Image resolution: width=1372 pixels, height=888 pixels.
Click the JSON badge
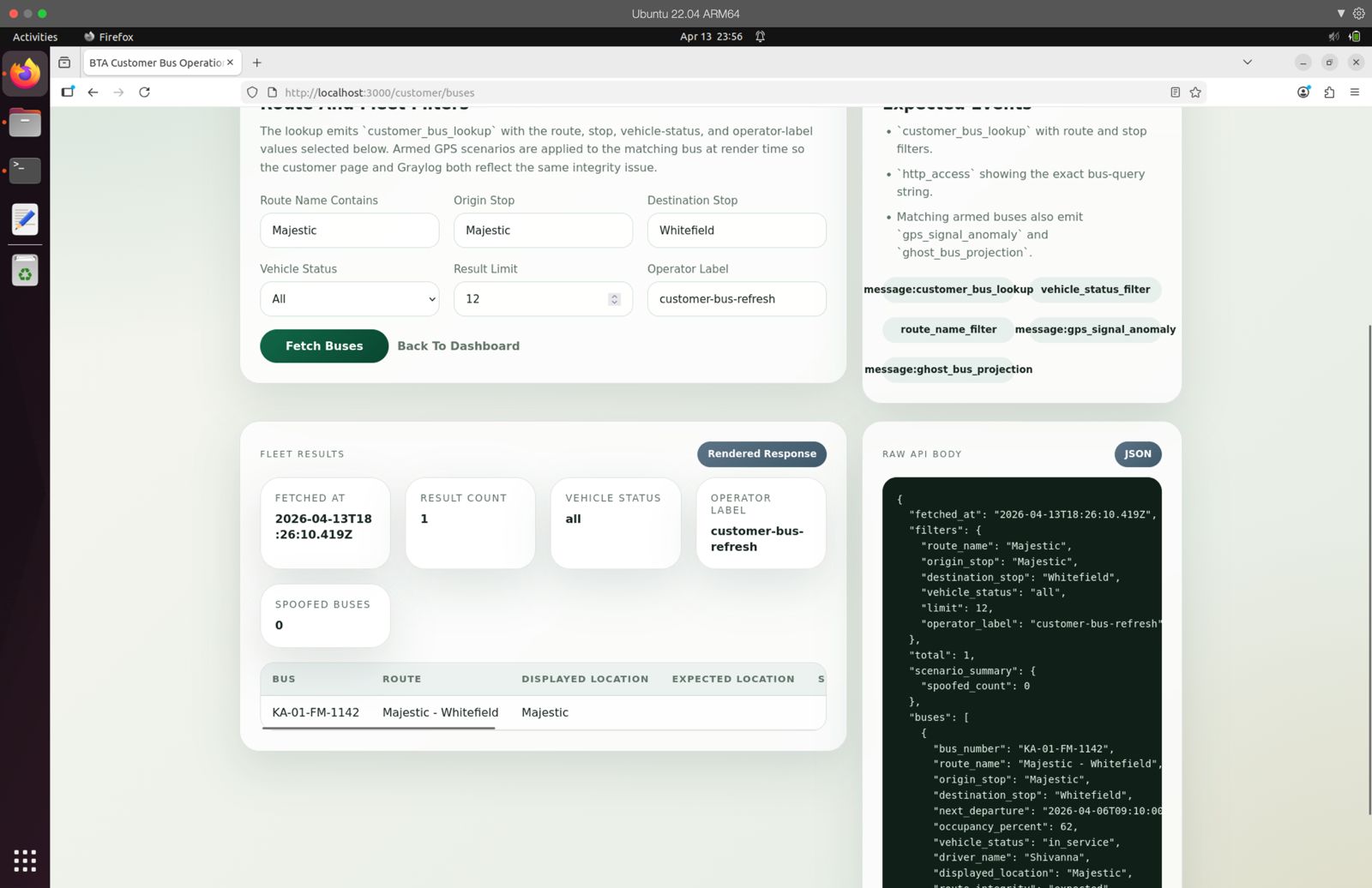1138,454
